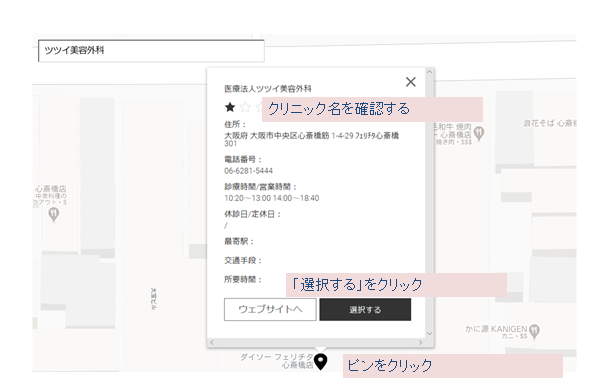Click the popup scrollbar up arrow
Screen dimensions: 600x387
pyautogui.click(x=429, y=72)
